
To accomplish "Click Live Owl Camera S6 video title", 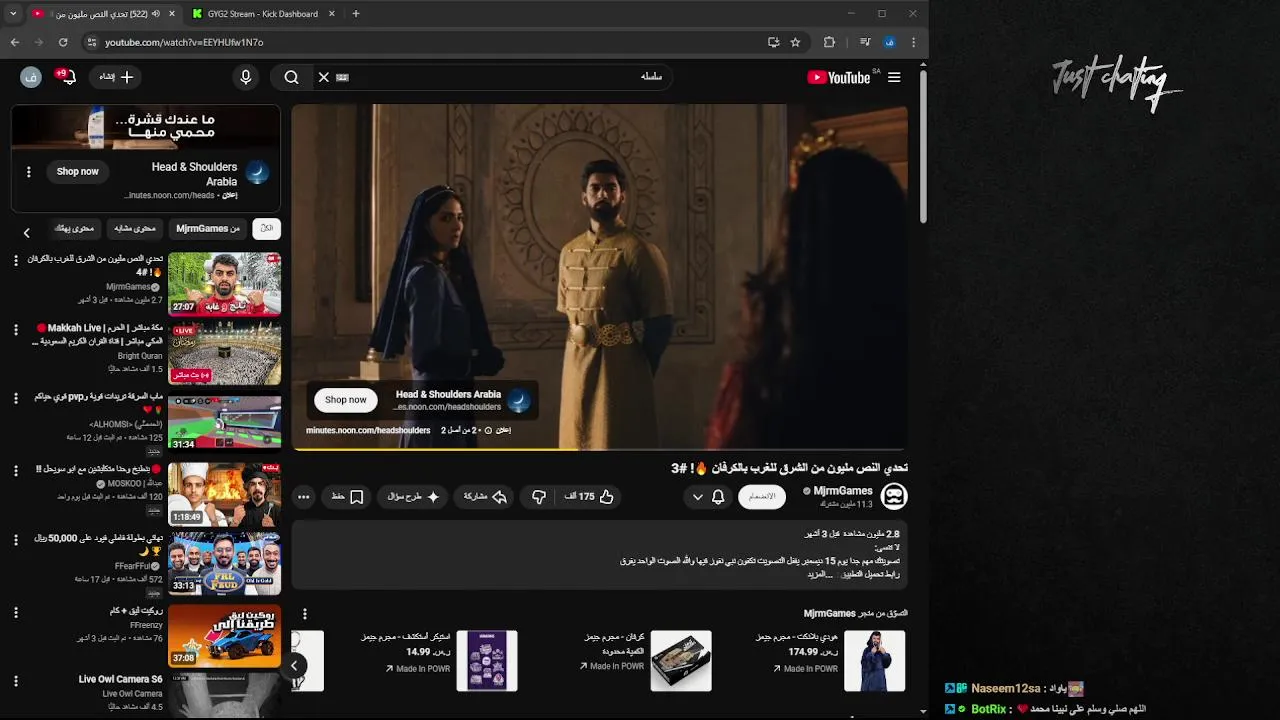I will (x=120, y=679).
